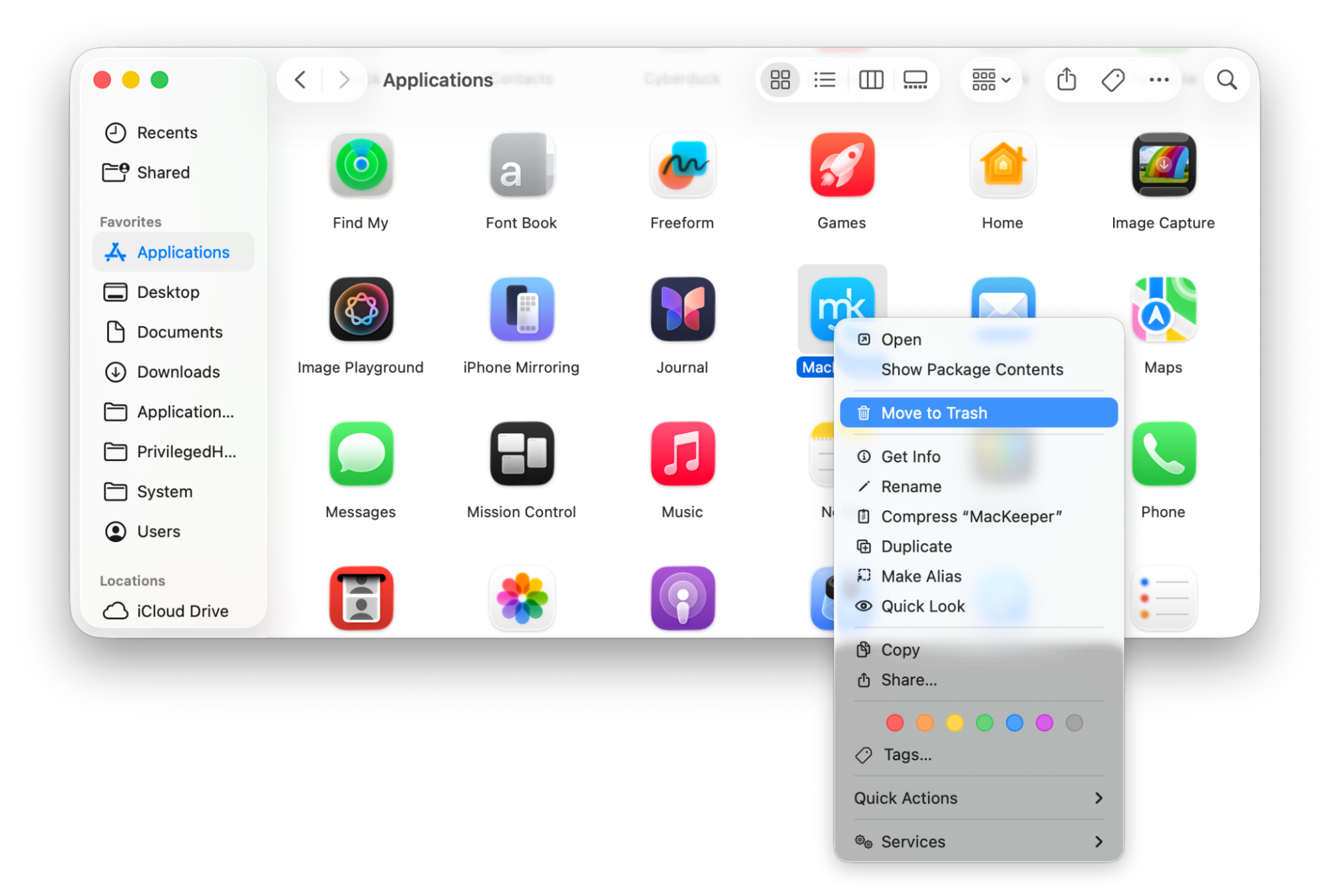Open Downloads in the sidebar

(x=178, y=372)
